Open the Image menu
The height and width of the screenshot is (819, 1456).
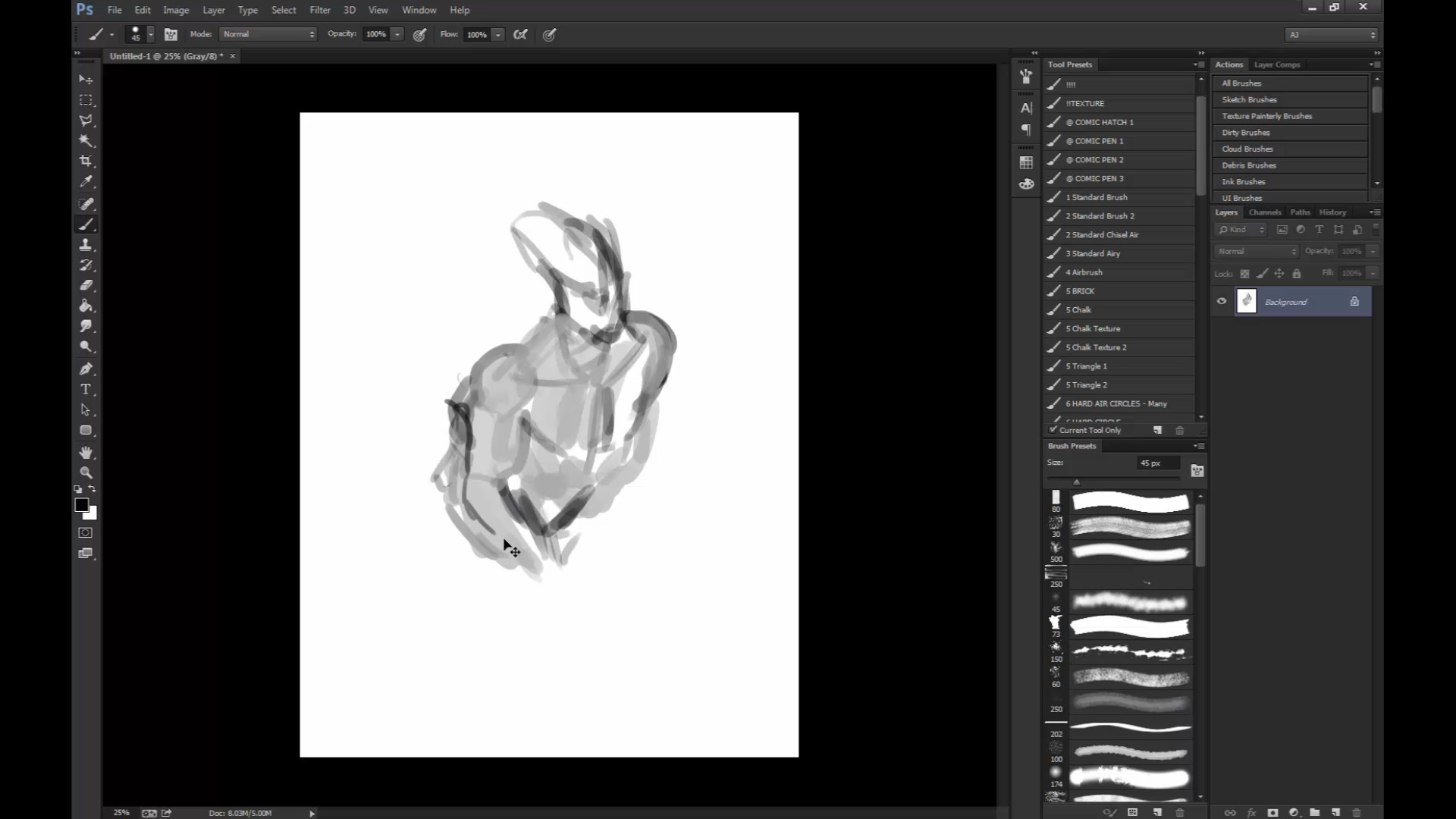pos(176,10)
